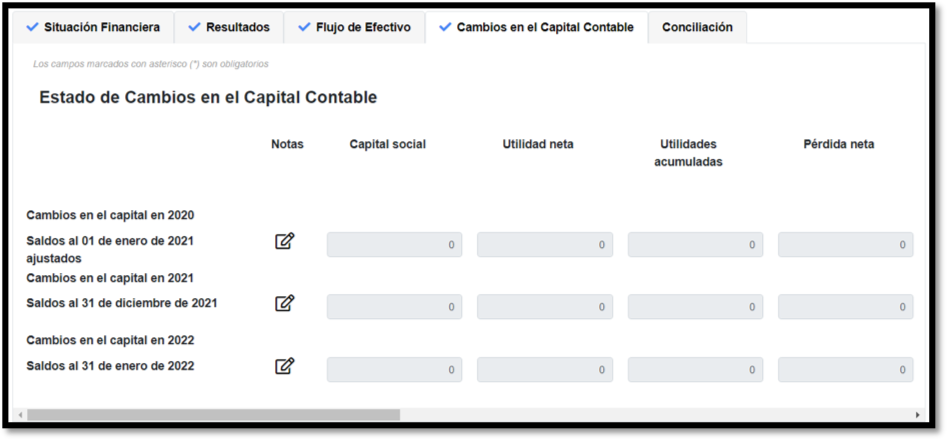Click the scroll right arrow
This screenshot has width=947, height=439.
[917, 415]
